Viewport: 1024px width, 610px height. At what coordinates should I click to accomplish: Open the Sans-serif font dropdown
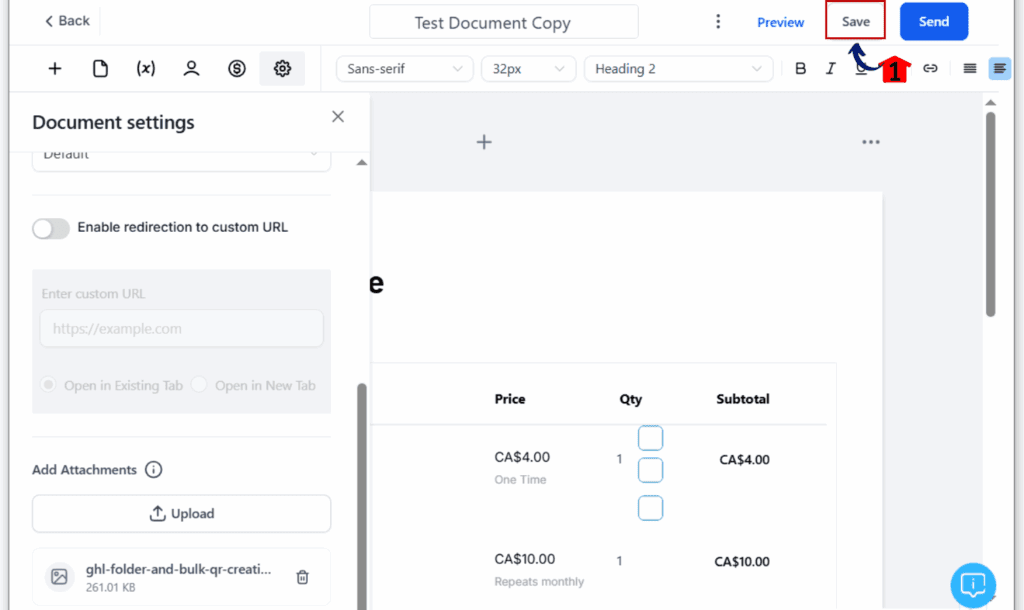pos(404,69)
